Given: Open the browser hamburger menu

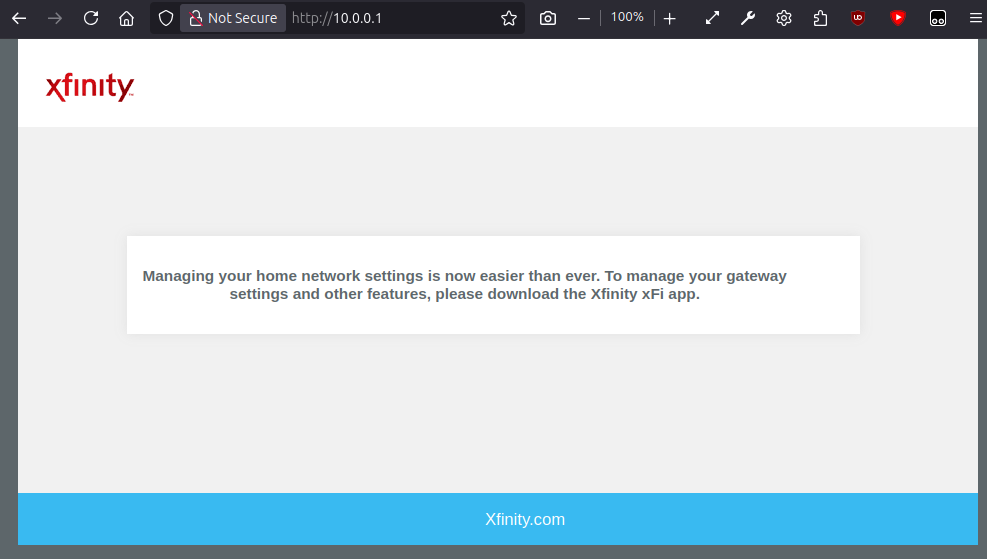Looking at the screenshot, I should pos(976,18).
